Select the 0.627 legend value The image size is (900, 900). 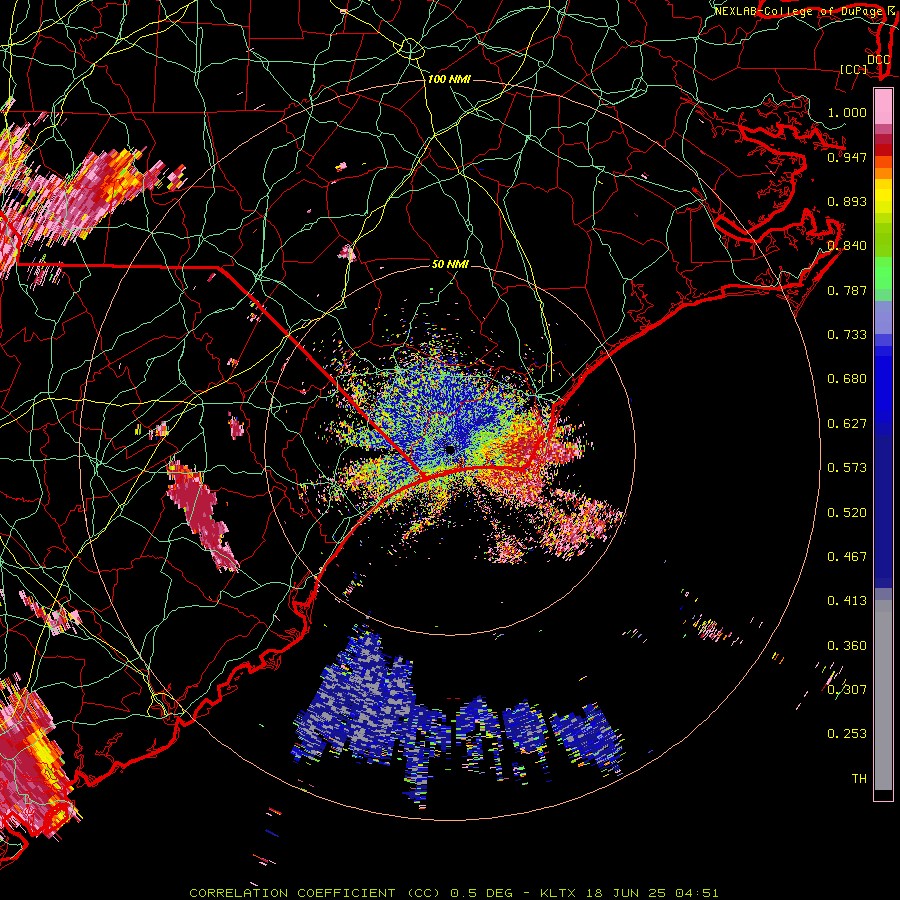847,424
